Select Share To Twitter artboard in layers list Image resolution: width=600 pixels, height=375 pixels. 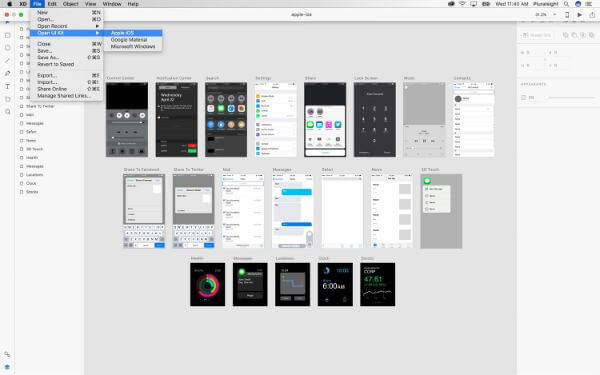pyautogui.click(x=40, y=106)
